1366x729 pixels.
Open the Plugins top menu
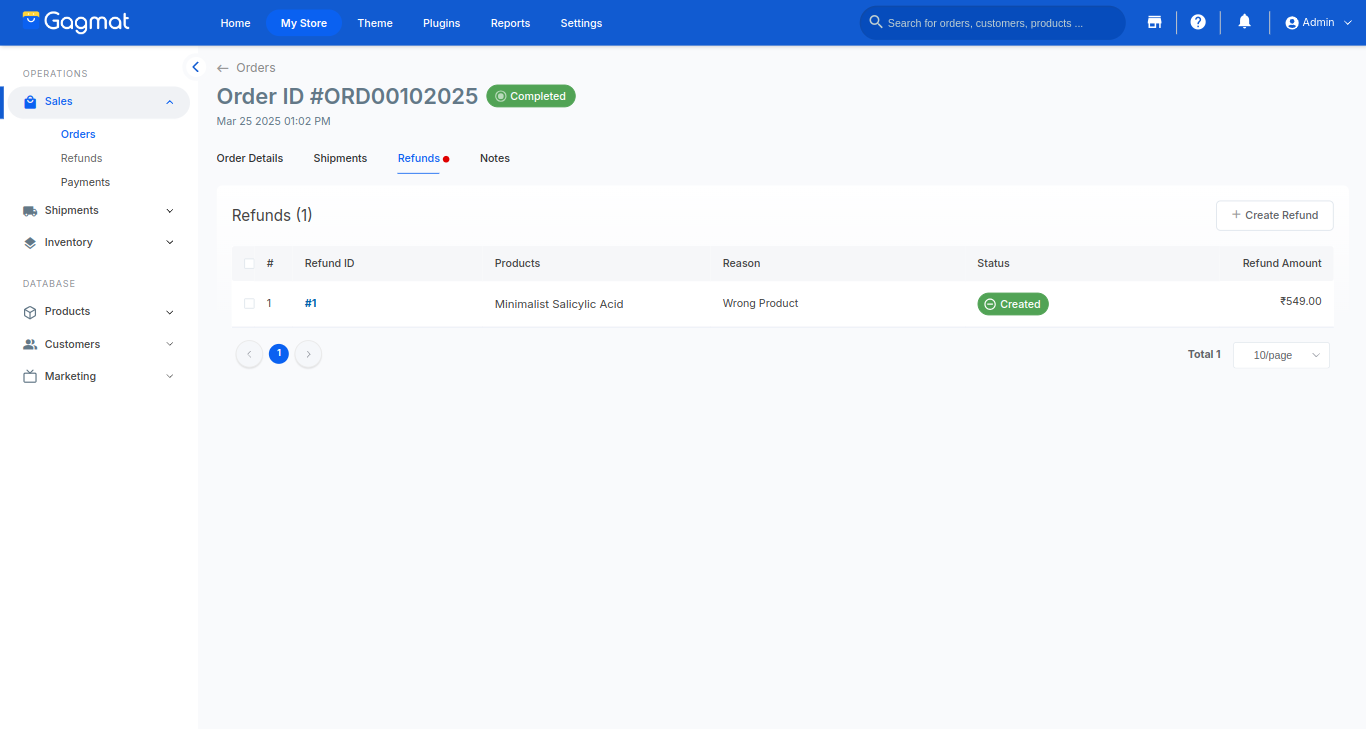(442, 23)
